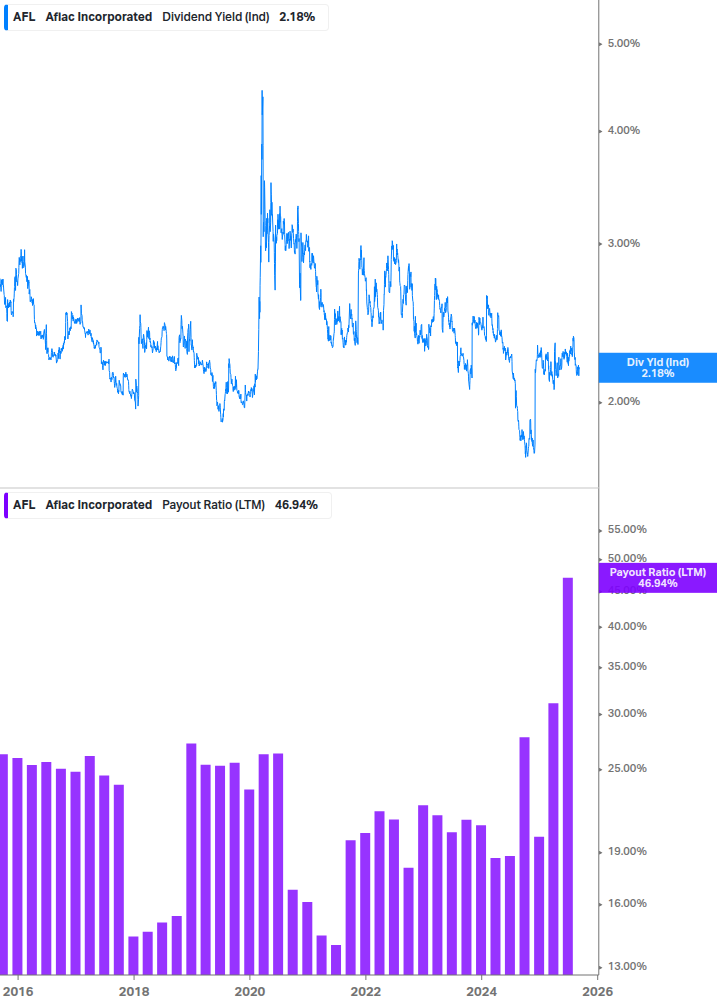The height and width of the screenshot is (1005, 717).
Task: Click the 55.00% payout ratio axis label
Action: coord(627,529)
